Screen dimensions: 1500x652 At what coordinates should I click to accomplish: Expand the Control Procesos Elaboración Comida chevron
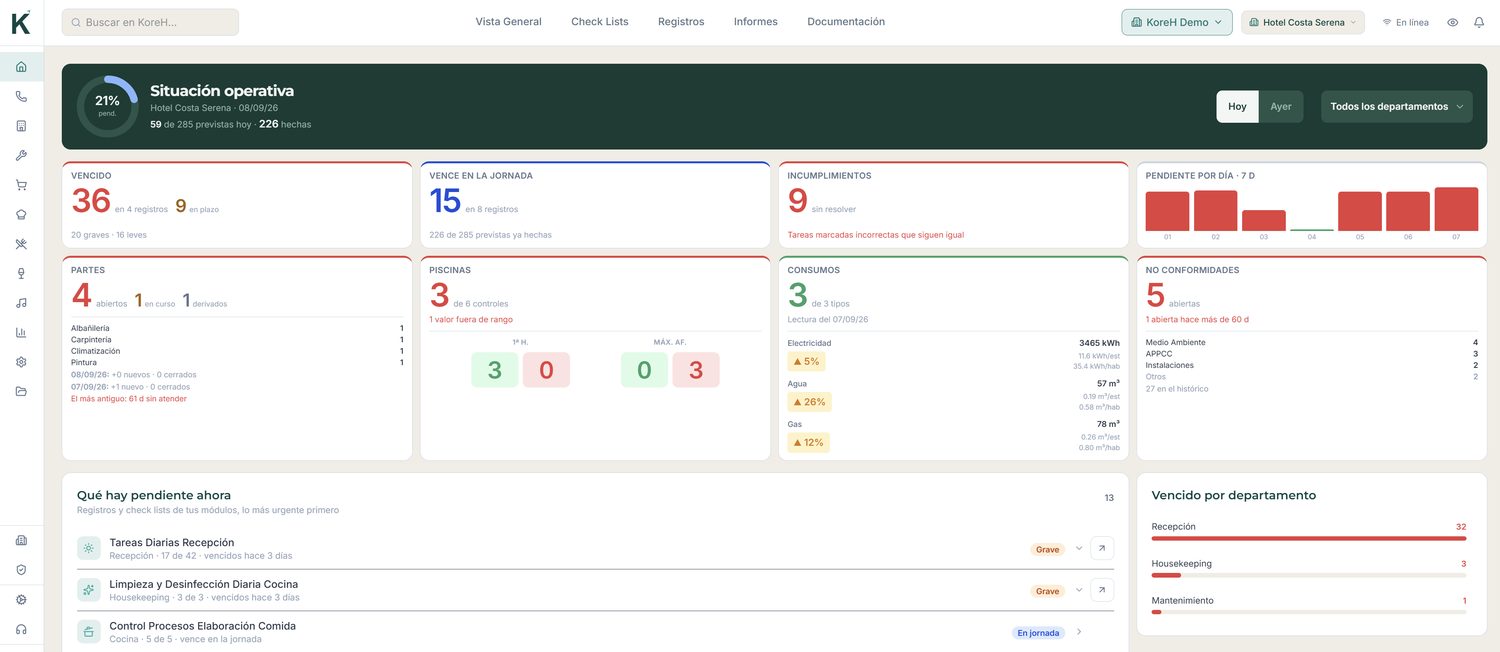[1079, 632]
